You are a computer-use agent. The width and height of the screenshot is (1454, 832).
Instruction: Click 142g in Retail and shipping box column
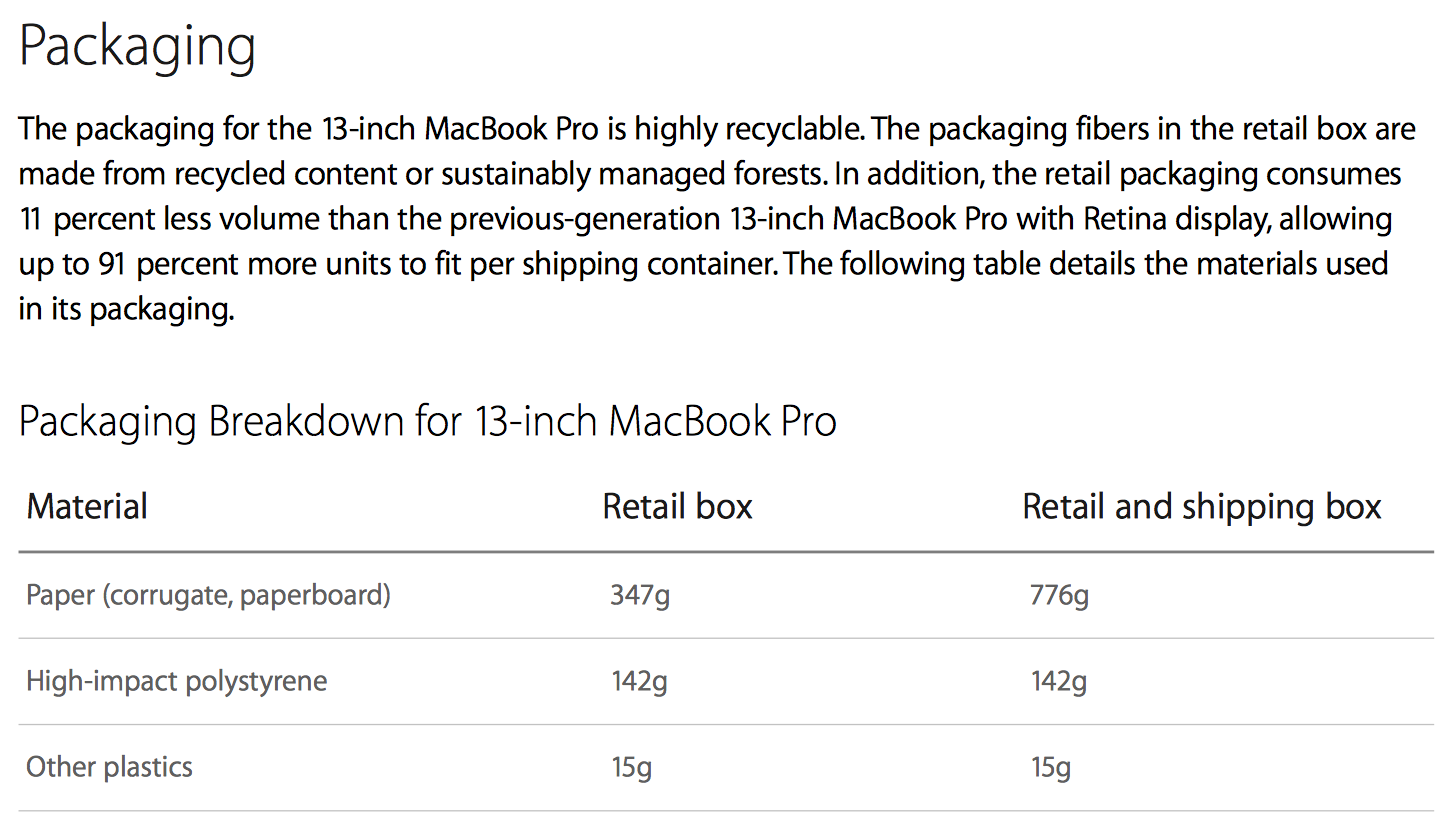(1059, 683)
